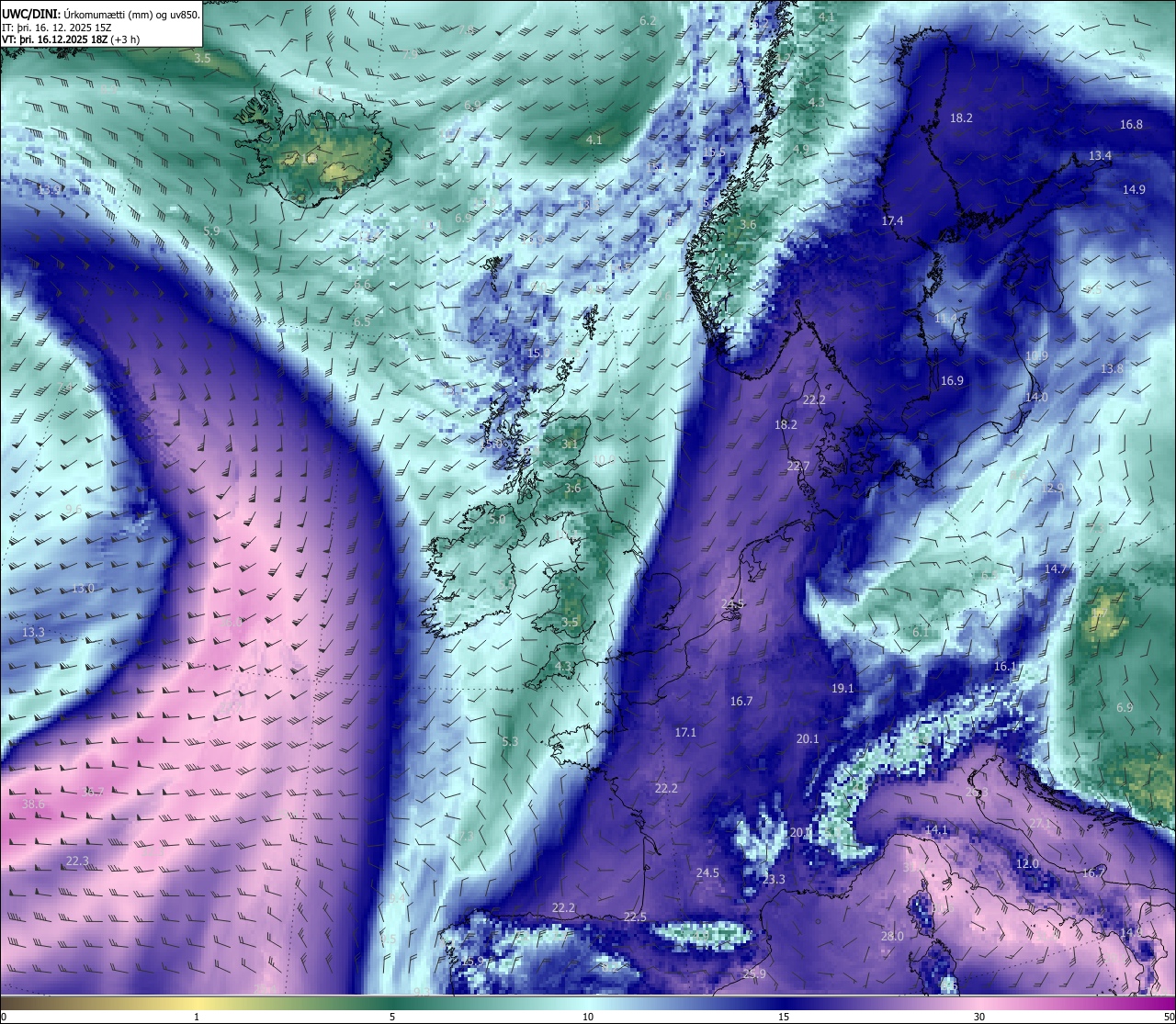Click the 14.7 value on the map
This screenshot has height=1024, width=1176.
pos(1055,568)
